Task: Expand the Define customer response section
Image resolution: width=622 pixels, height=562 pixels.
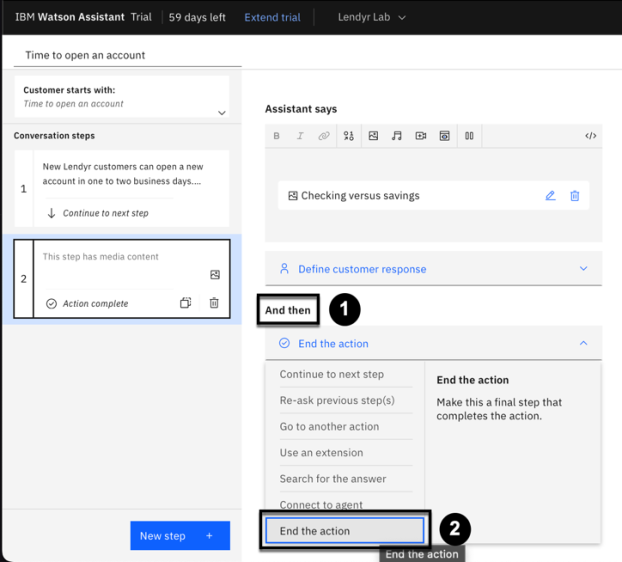Action: [x=584, y=269]
